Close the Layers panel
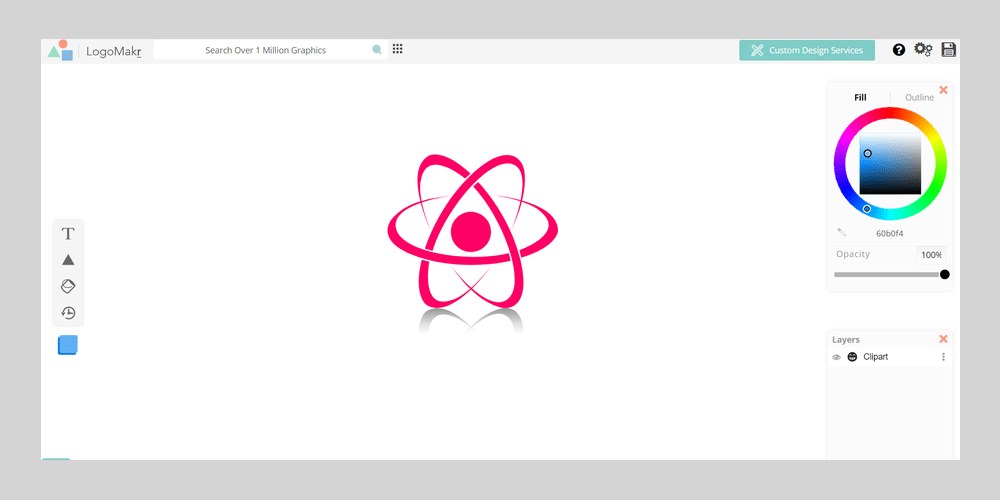 [944, 339]
